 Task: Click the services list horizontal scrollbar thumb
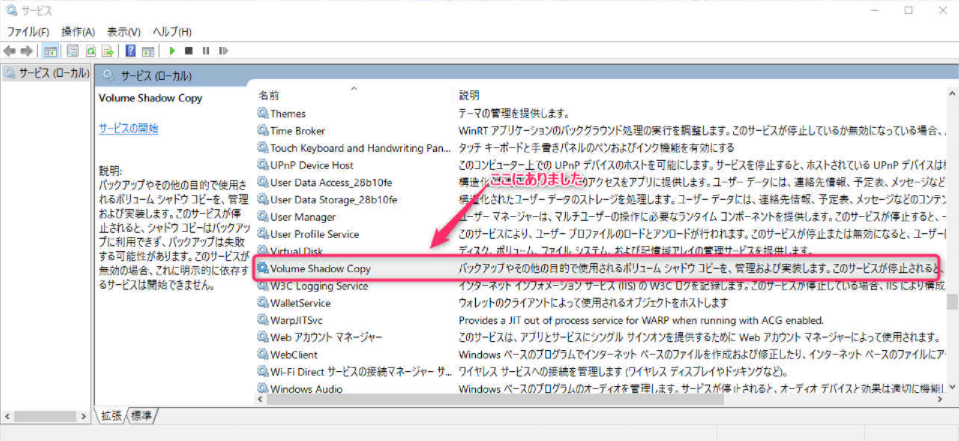click(495, 399)
